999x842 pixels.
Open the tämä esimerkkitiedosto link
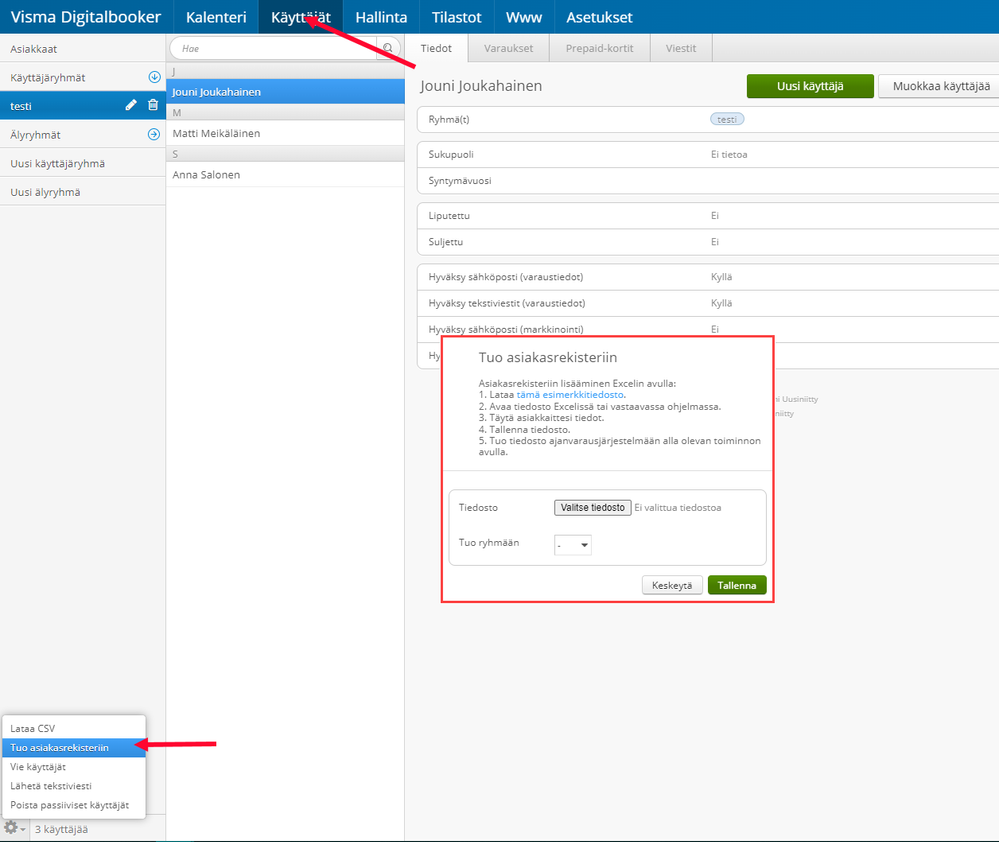[x=570, y=395]
